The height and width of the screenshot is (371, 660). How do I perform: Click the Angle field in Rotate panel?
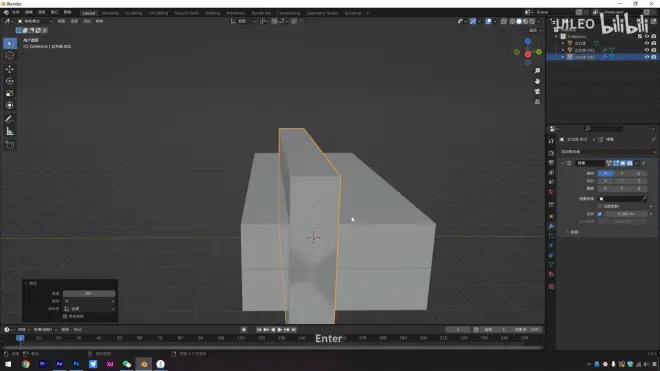point(89,294)
